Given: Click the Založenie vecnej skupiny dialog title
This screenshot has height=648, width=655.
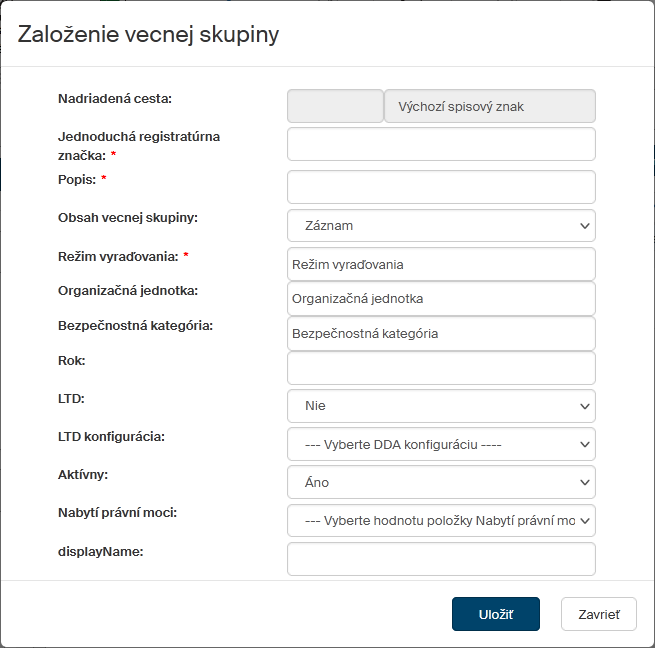Looking at the screenshot, I should [149, 35].
